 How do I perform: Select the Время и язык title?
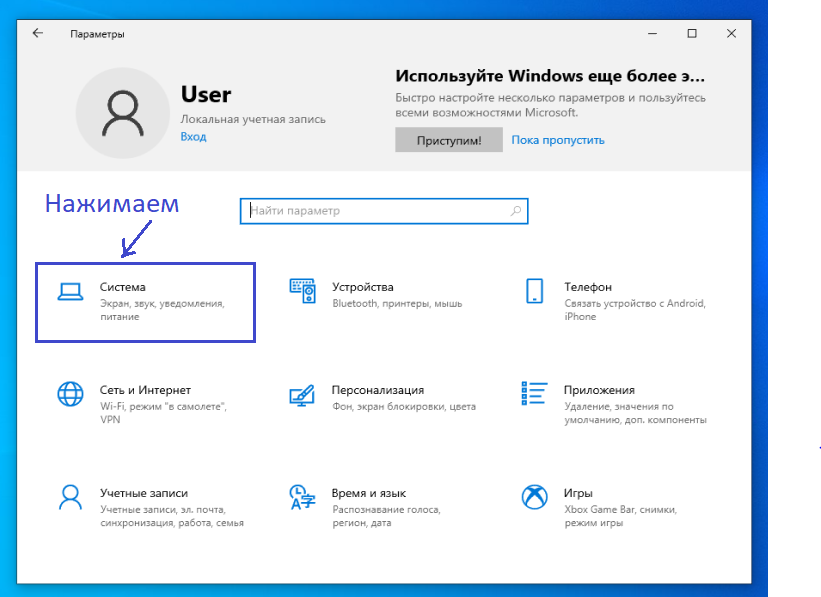point(369,493)
